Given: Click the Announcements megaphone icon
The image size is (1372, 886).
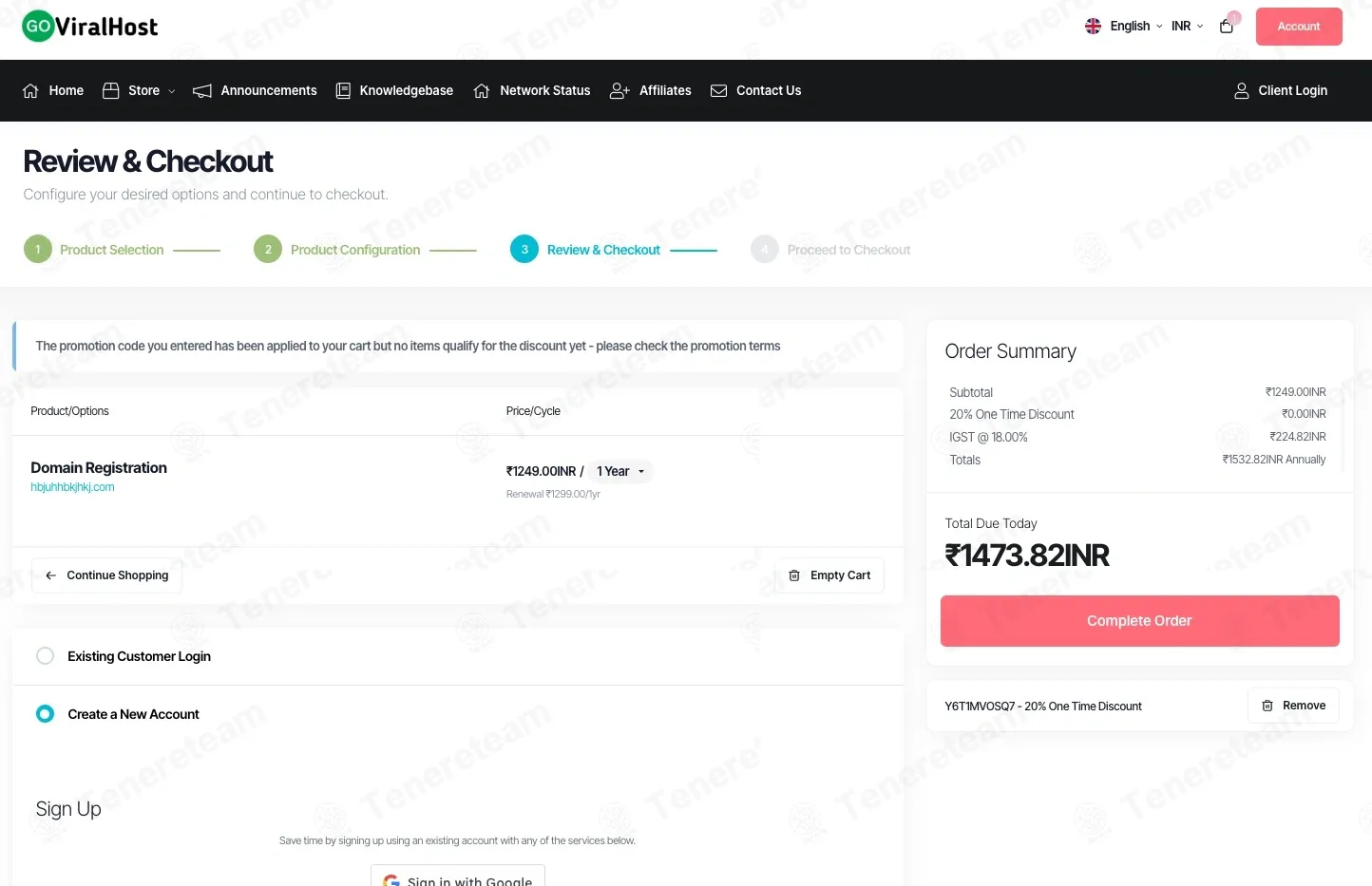Looking at the screenshot, I should (x=202, y=90).
